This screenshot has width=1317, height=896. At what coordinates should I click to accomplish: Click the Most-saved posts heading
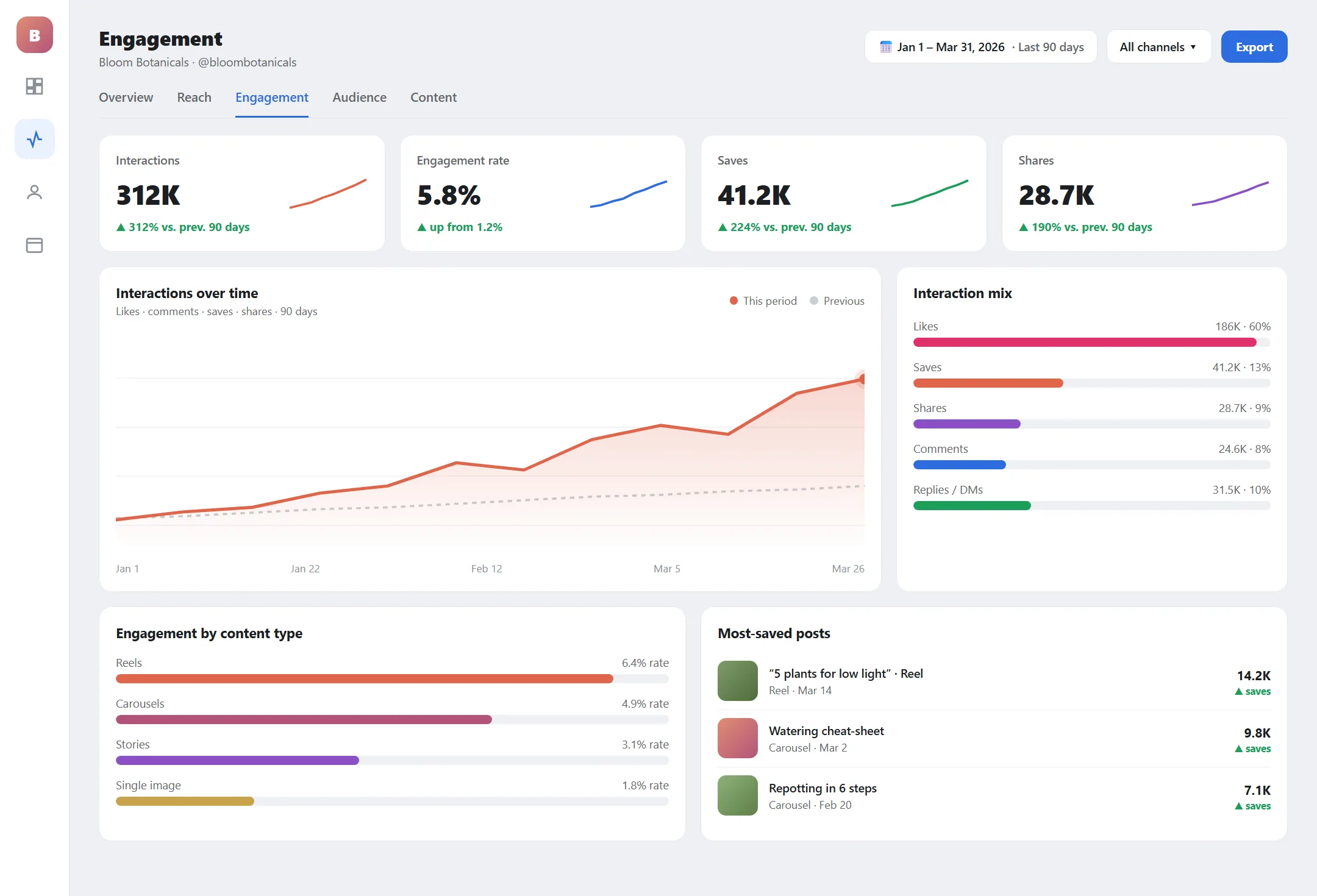pyautogui.click(x=774, y=633)
